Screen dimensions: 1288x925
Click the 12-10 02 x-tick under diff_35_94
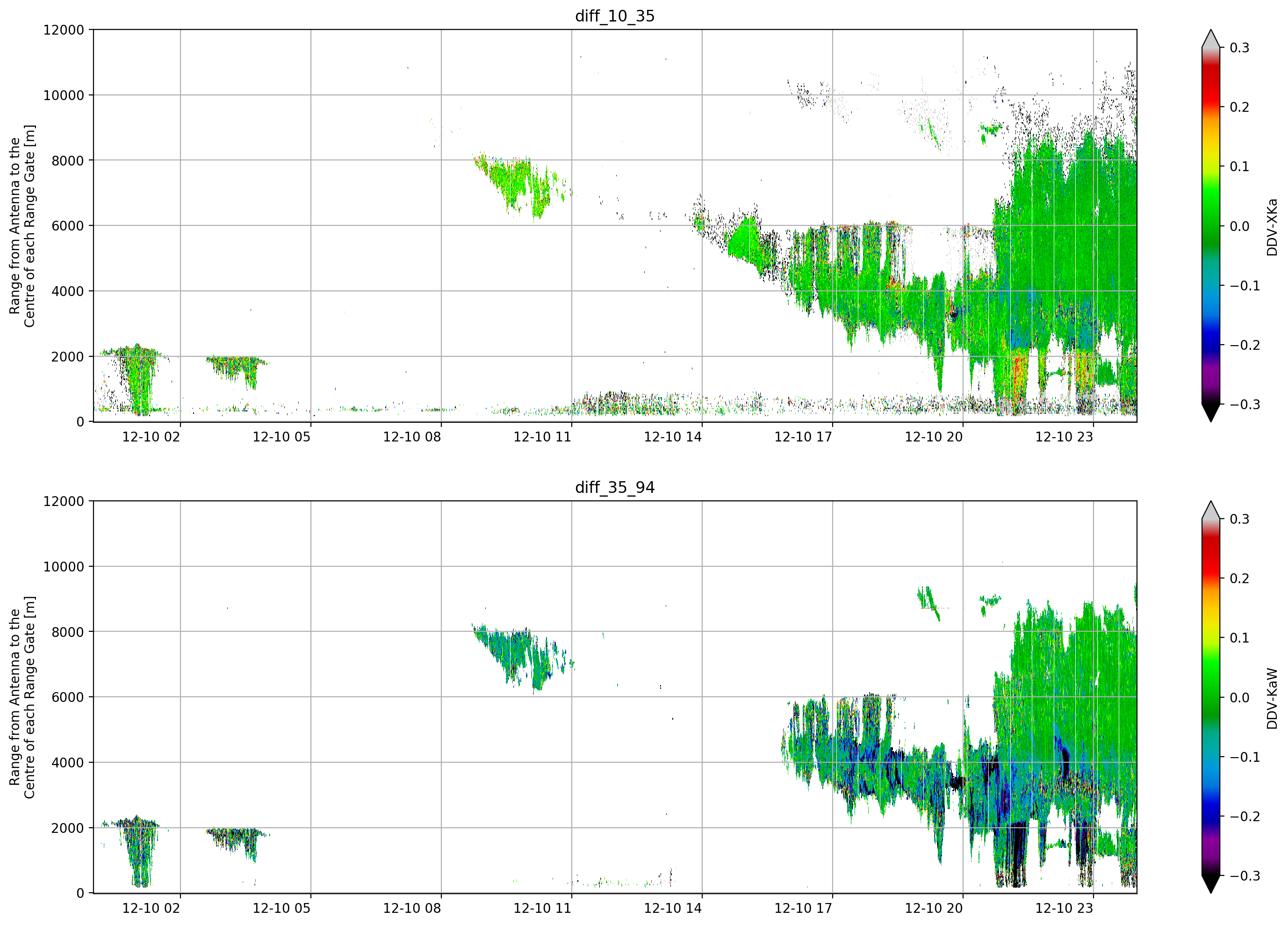pyautogui.click(x=151, y=908)
